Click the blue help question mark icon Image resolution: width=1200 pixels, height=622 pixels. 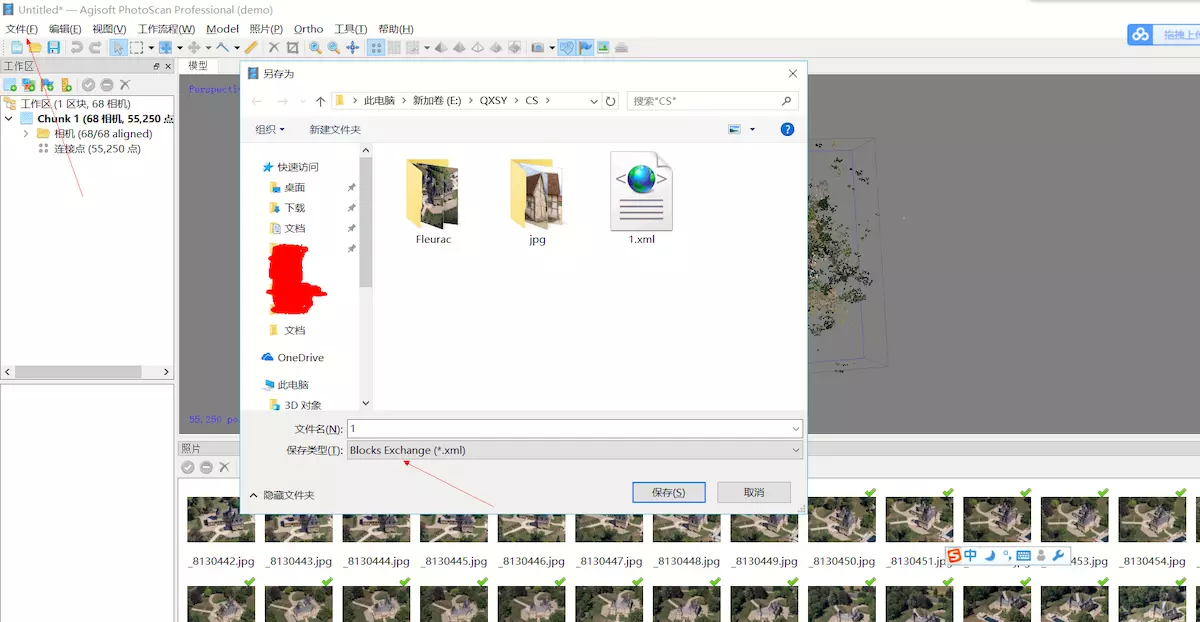tap(787, 130)
